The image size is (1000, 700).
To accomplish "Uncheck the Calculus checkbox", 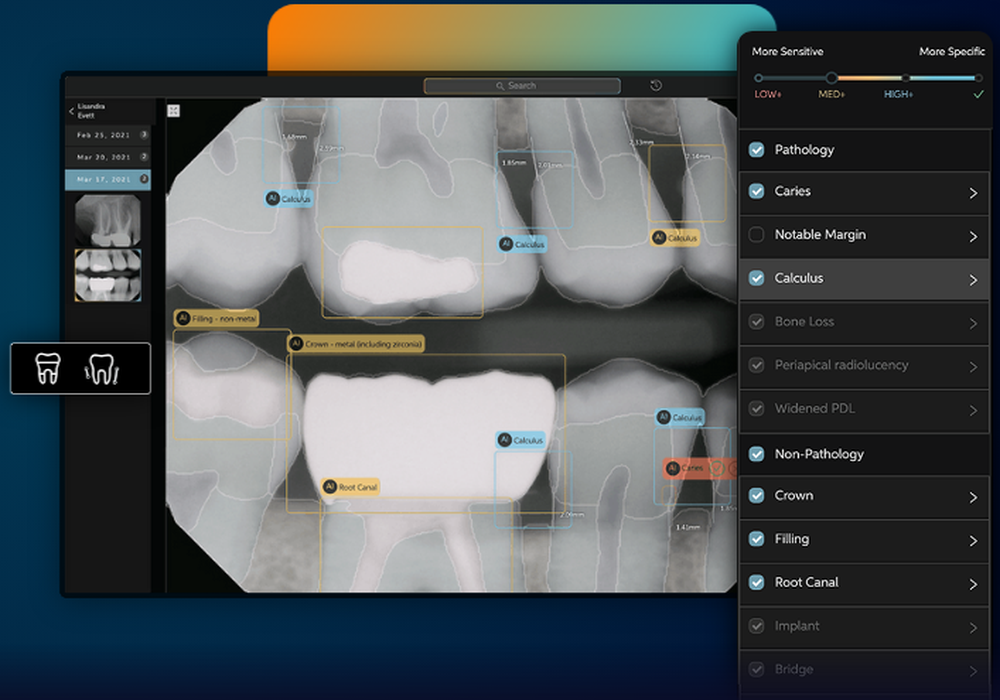I will click(x=756, y=278).
